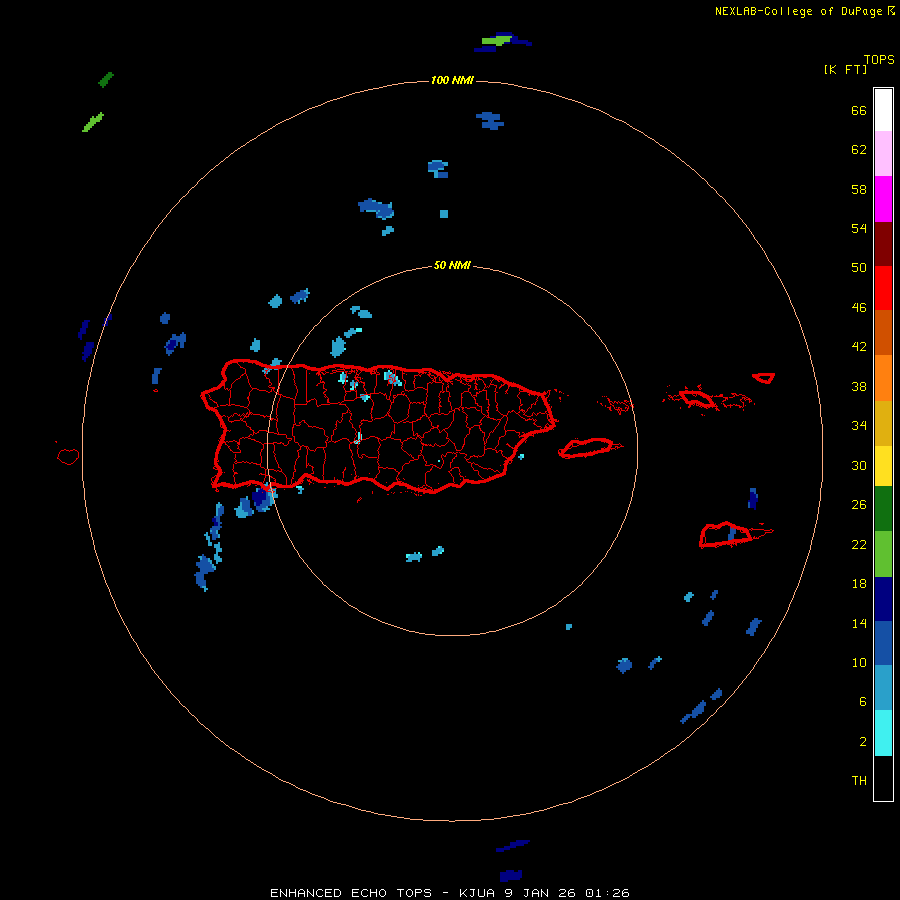900x900 pixels.
Task: Select the bright red legend swatch
Action: [883, 288]
